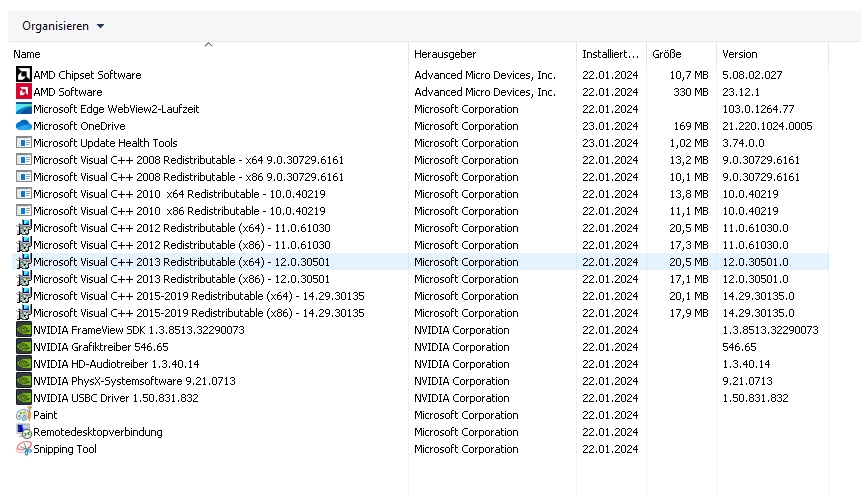This screenshot has height=496, width=861.
Task: Select NVIDIA PhysX-Systemsoftware 9.21.0713 name text
Action: tap(135, 381)
